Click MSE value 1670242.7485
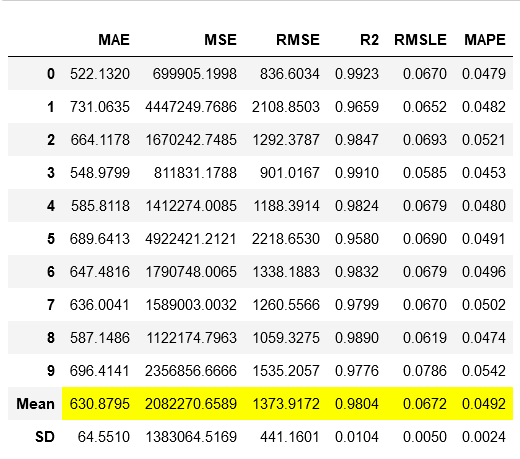Viewport: 520px width, 459px height. tap(191, 140)
